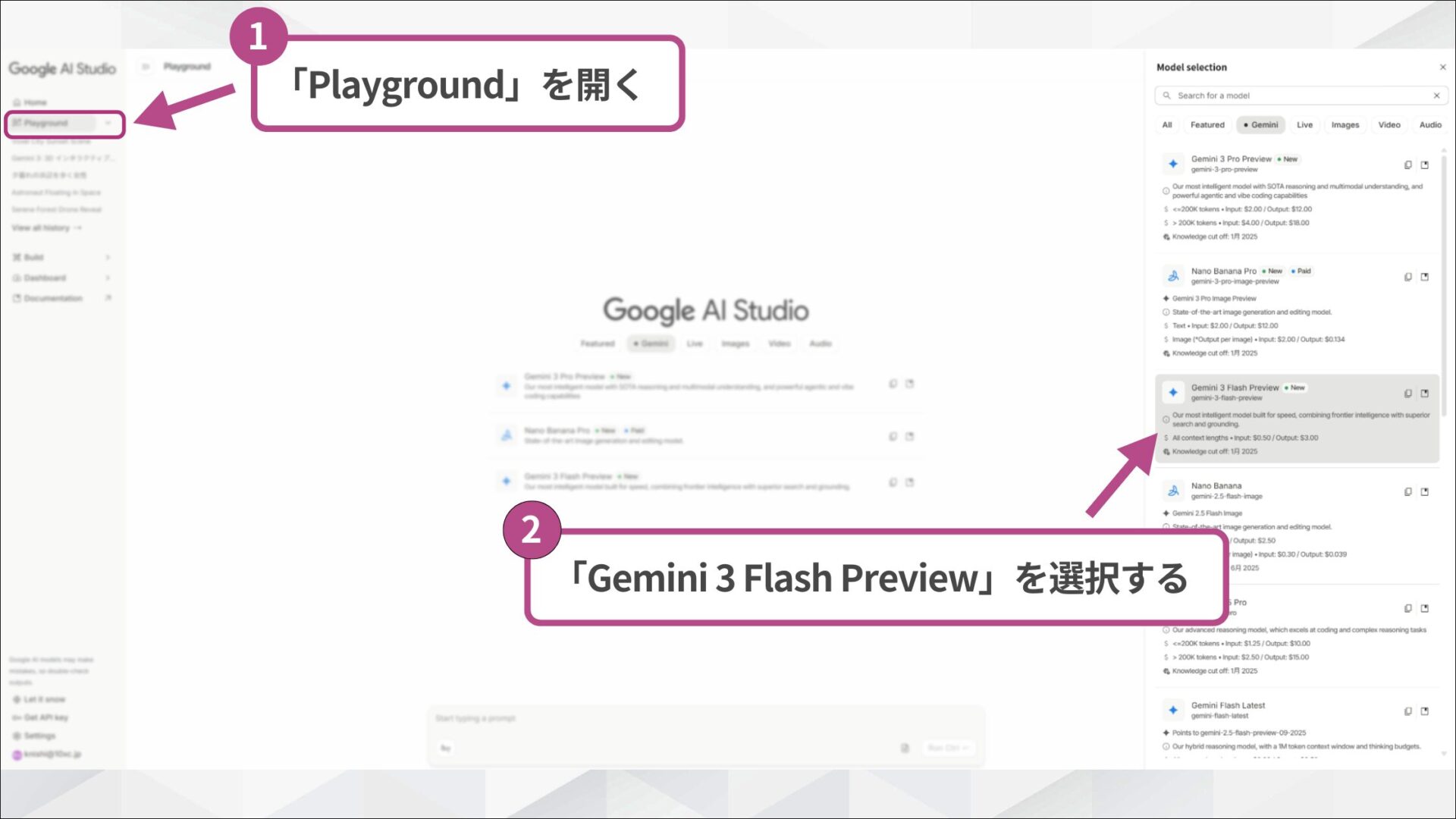This screenshot has width=1456, height=819.
Task: Select the All filter in Model selection
Action: 1167,125
